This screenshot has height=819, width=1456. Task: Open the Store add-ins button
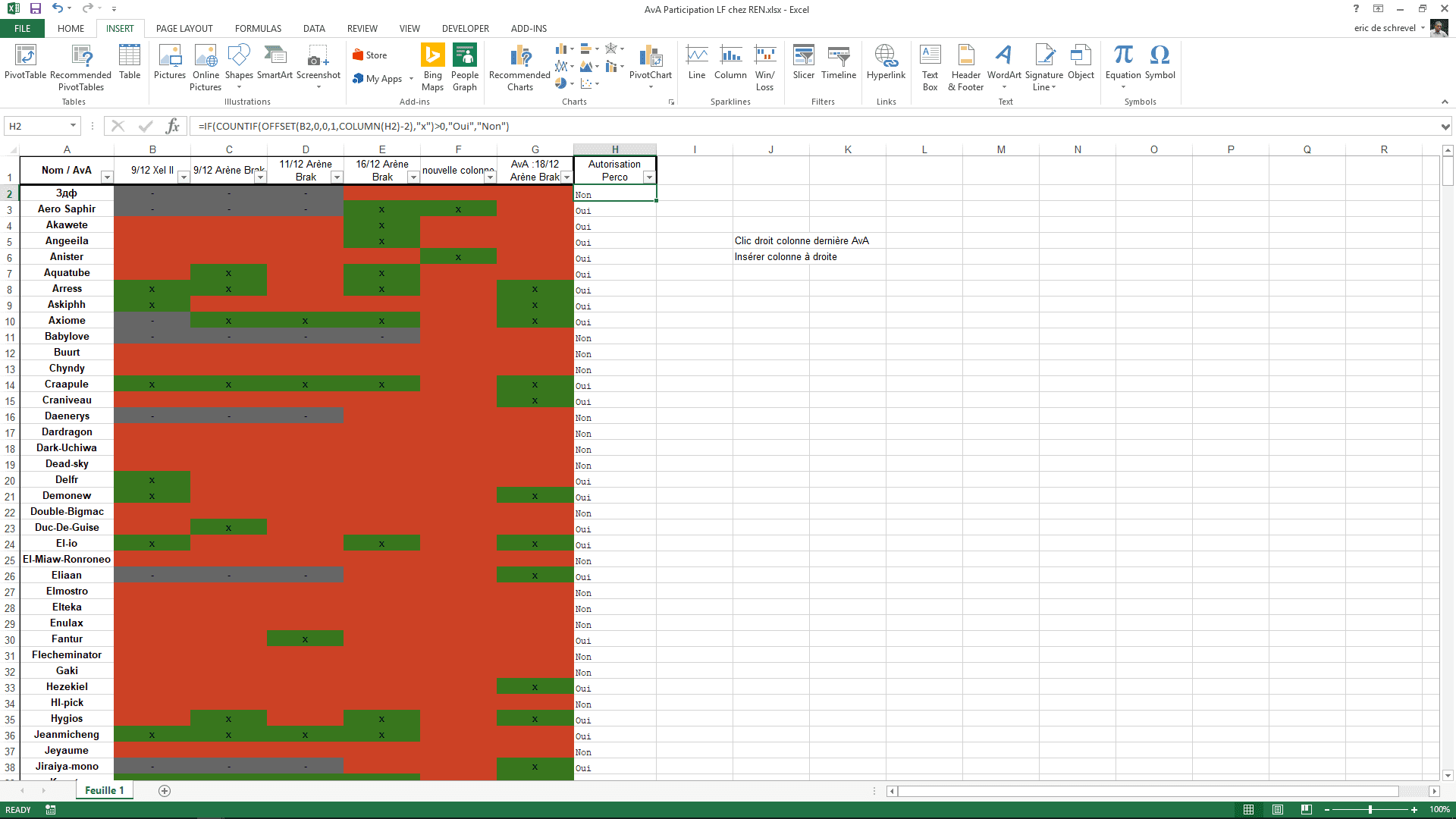point(369,55)
